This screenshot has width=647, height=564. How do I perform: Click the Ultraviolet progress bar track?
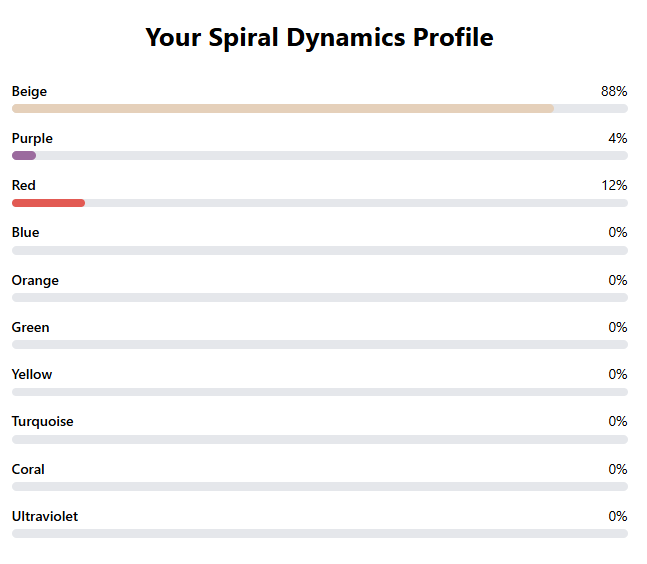(320, 533)
